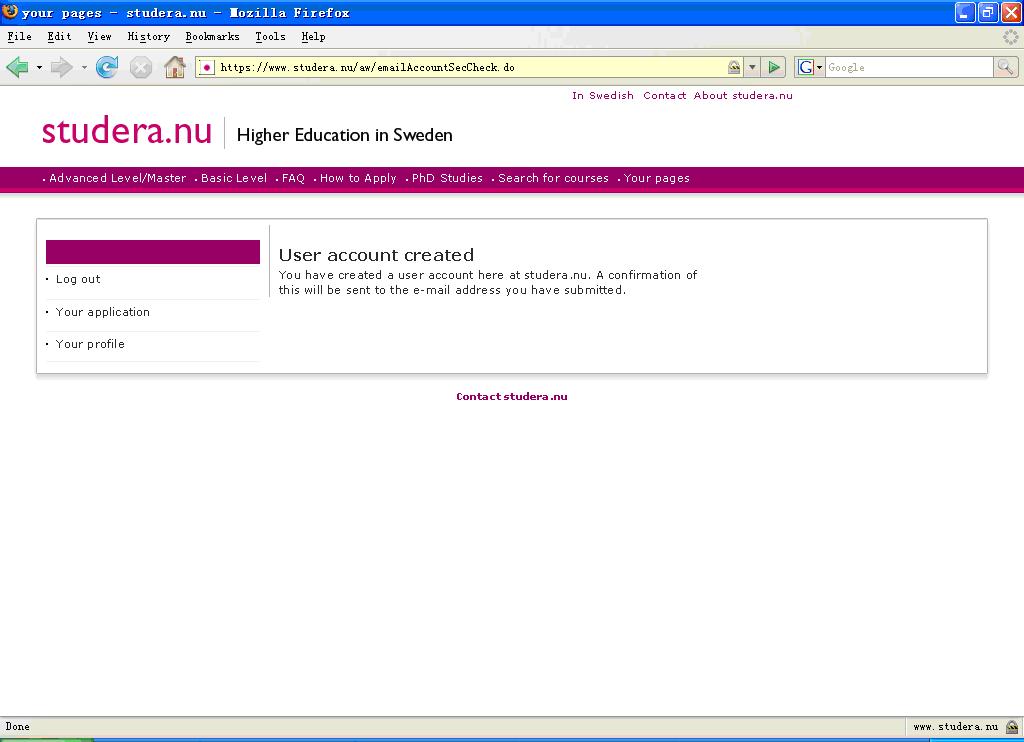Open the Bookmarks menu
This screenshot has width=1024, height=742.
point(212,37)
